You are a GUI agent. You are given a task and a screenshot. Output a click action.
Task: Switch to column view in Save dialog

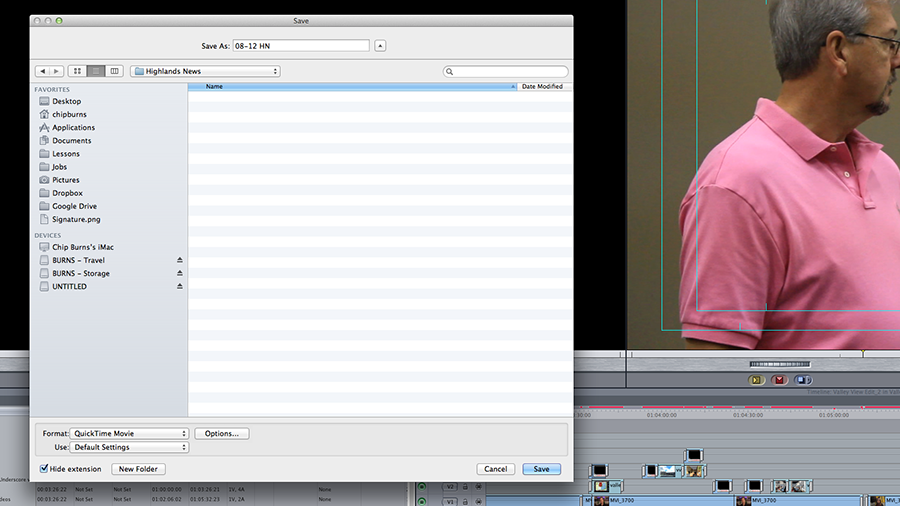pyautogui.click(x=114, y=71)
